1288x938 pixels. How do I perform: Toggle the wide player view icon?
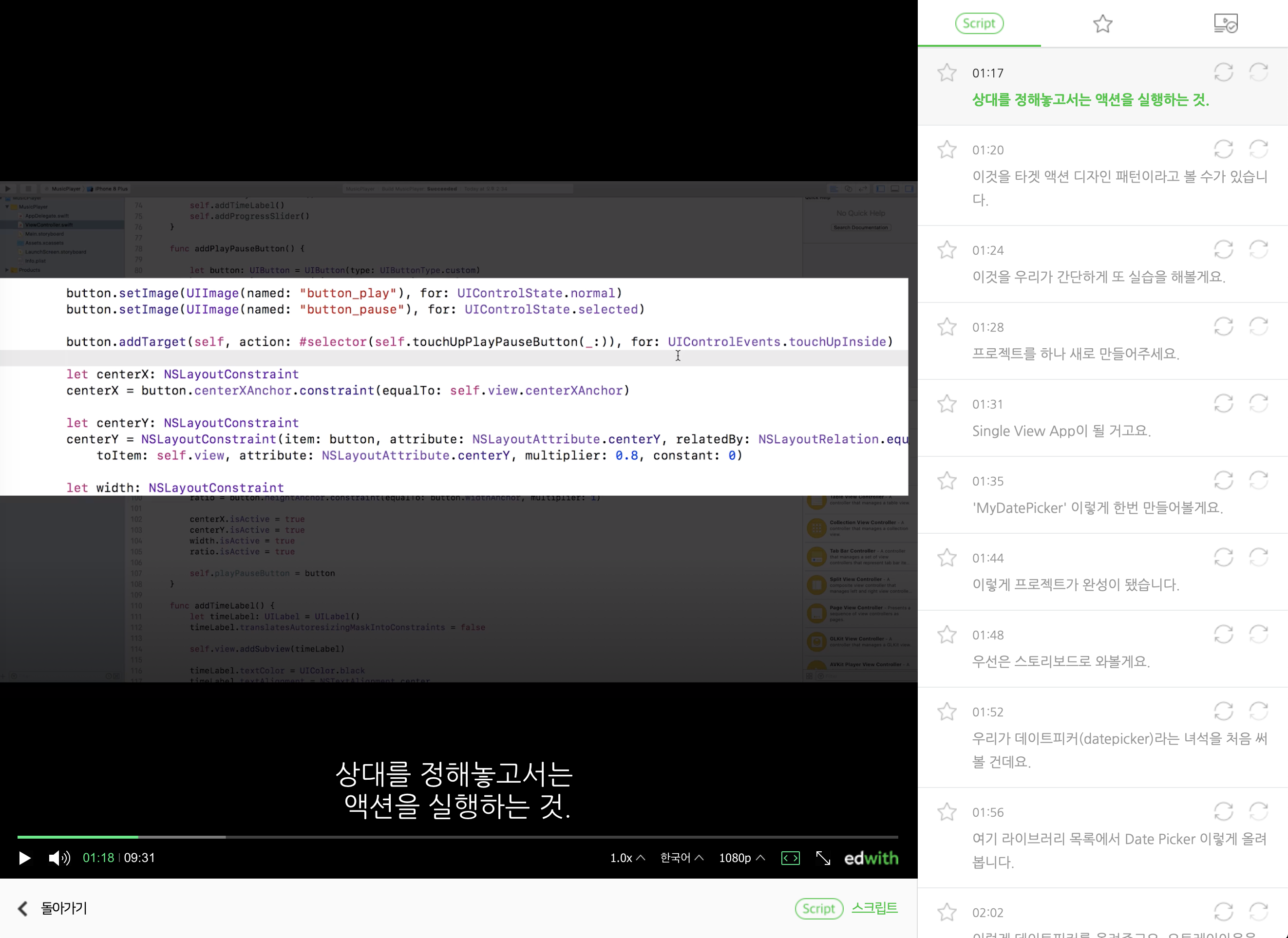point(791,858)
